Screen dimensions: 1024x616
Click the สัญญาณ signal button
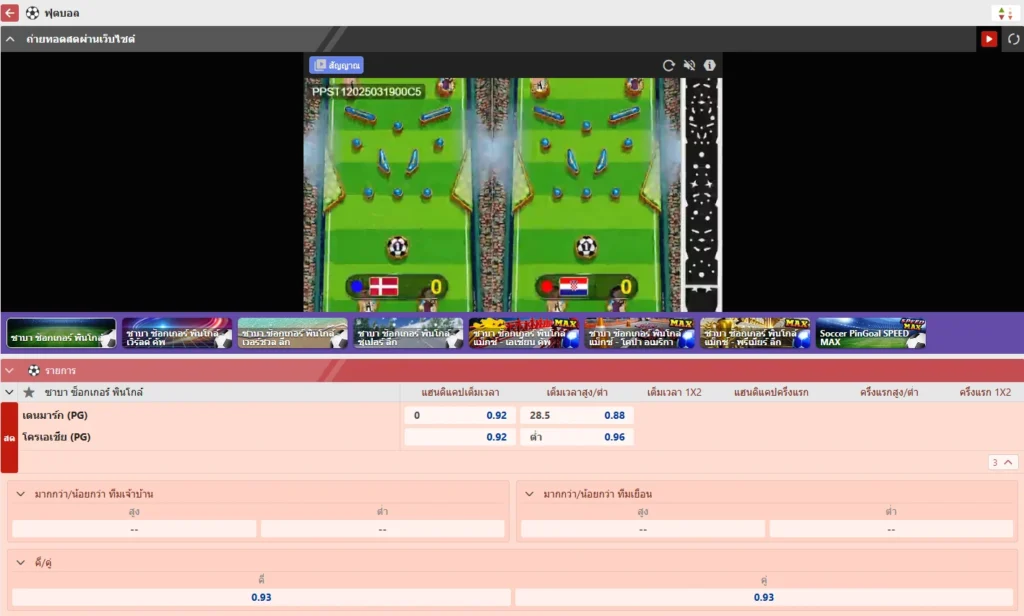(x=336, y=65)
